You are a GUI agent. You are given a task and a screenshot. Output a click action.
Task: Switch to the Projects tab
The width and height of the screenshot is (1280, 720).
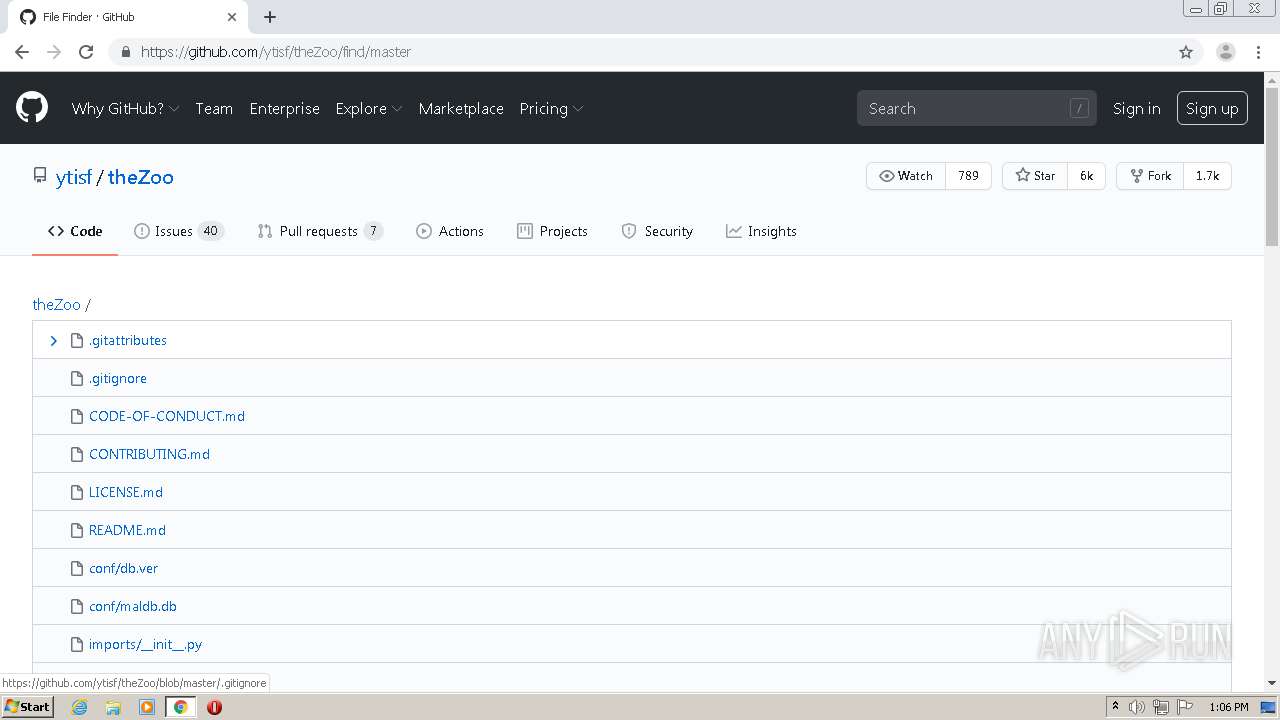tap(552, 231)
